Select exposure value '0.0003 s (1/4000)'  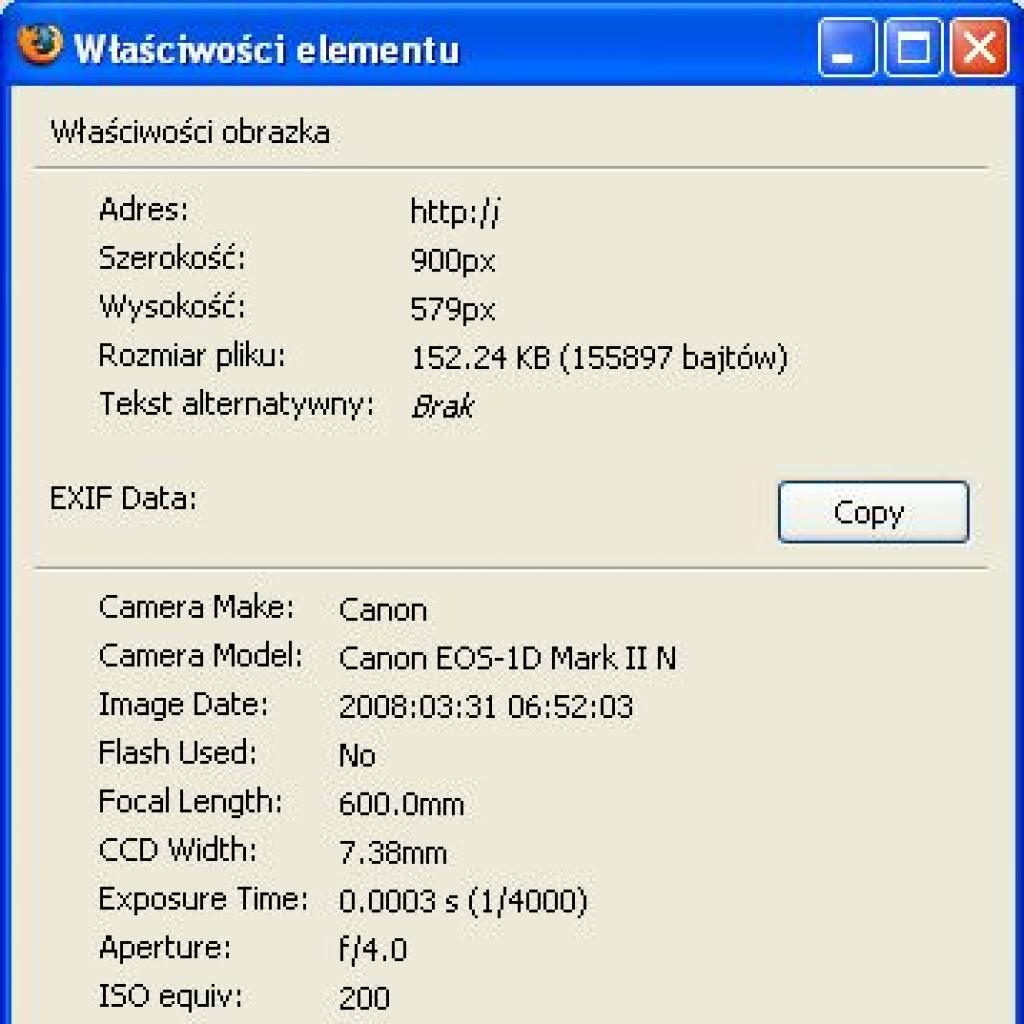pos(463,901)
